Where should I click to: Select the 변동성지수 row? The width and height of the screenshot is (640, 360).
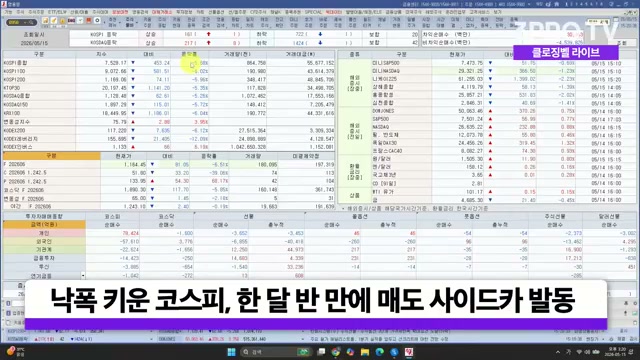coord(169,122)
